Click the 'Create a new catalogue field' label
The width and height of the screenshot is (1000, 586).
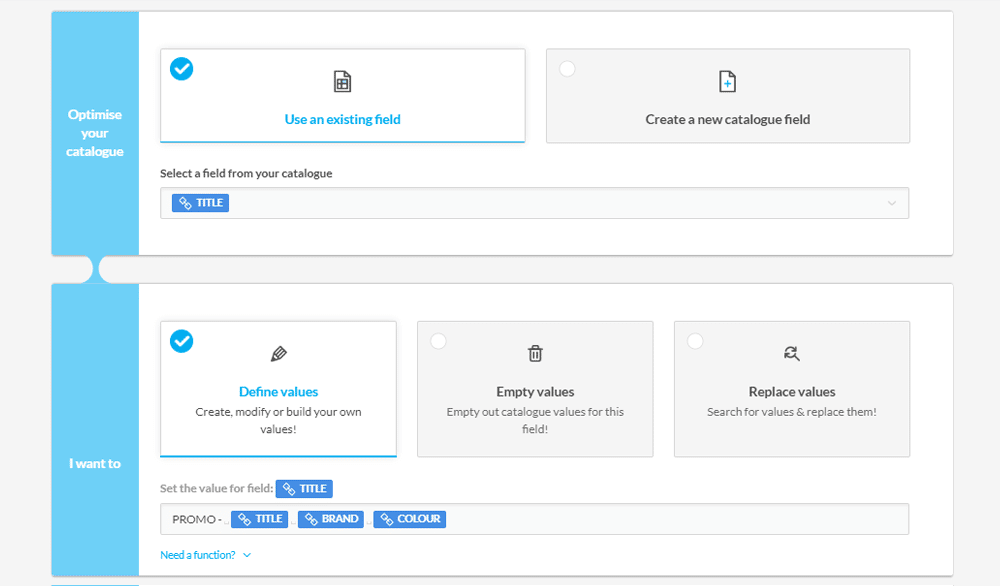(x=728, y=119)
